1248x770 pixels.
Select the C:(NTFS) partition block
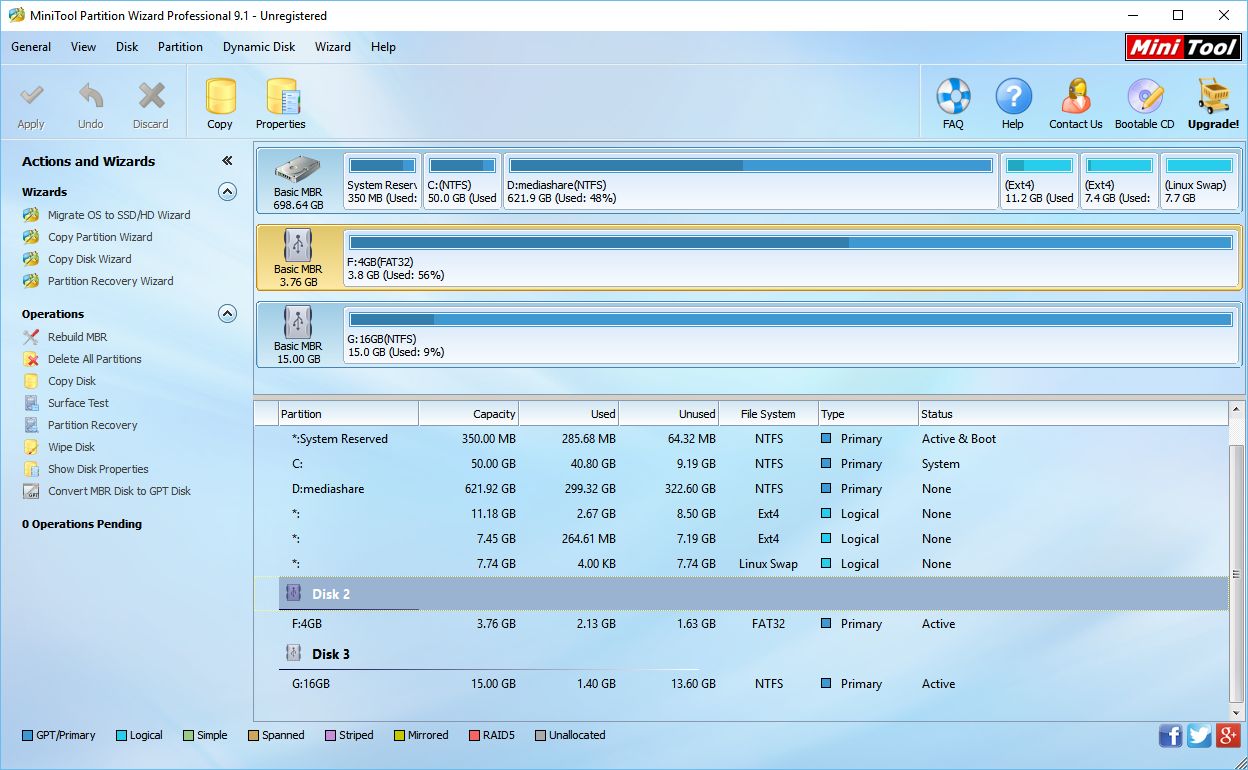tap(462, 181)
